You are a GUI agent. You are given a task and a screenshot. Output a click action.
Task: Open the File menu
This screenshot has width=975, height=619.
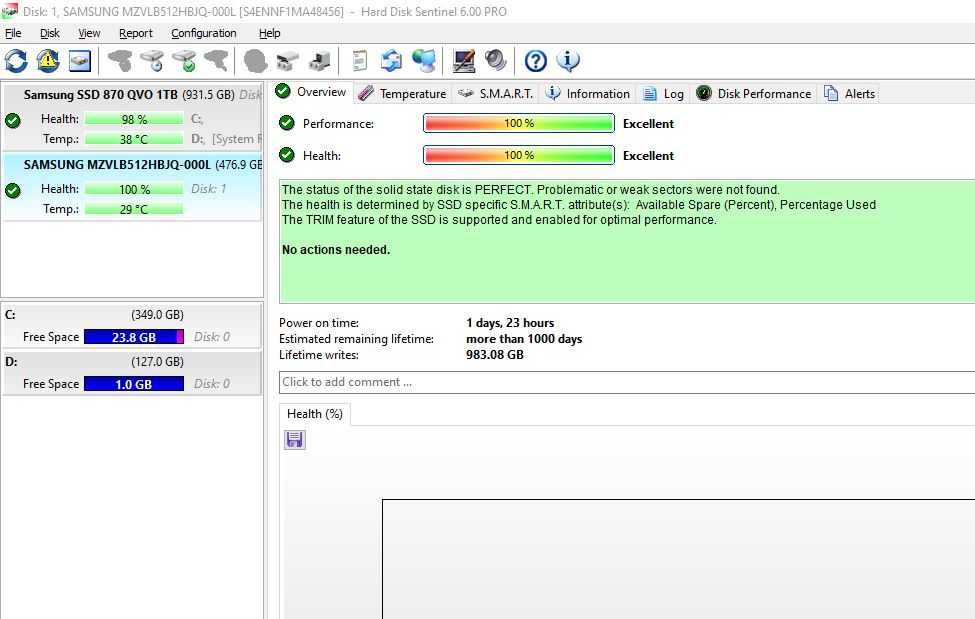click(x=13, y=33)
